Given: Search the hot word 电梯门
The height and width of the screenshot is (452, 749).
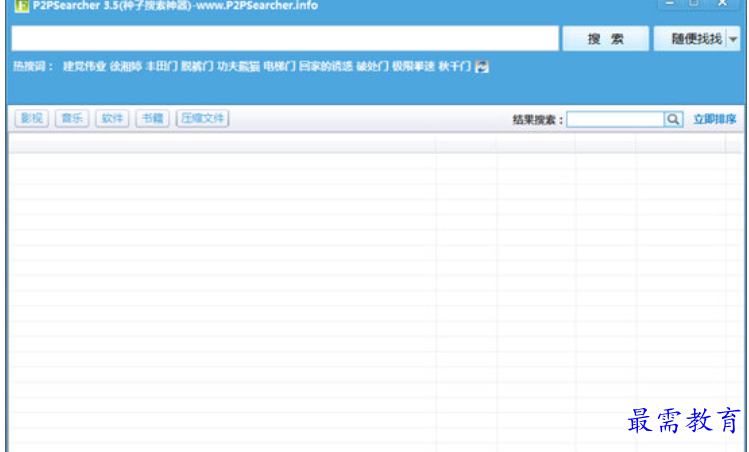Looking at the screenshot, I should [279, 66].
